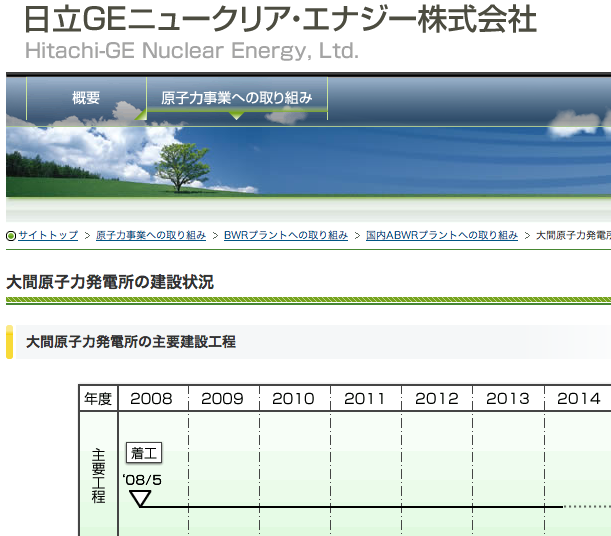Image resolution: width=611 pixels, height=536 pixels.
Task: Click the 2011 year column header
Action: click(x=365, y=398)
